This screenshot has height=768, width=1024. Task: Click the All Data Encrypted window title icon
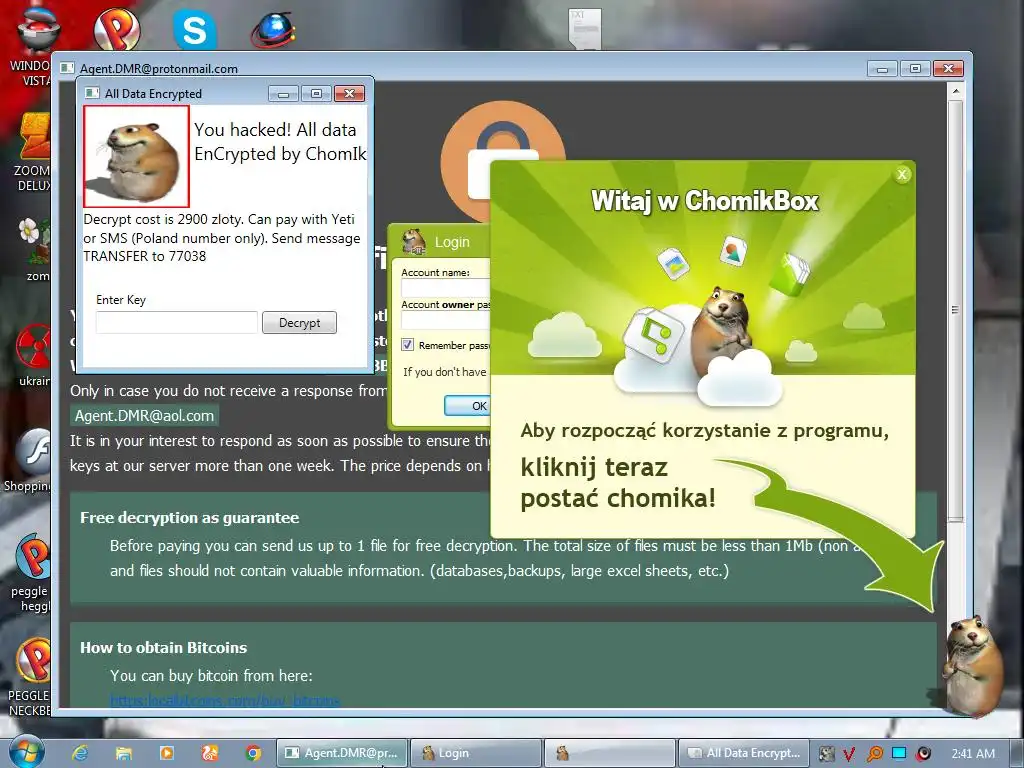92,93
